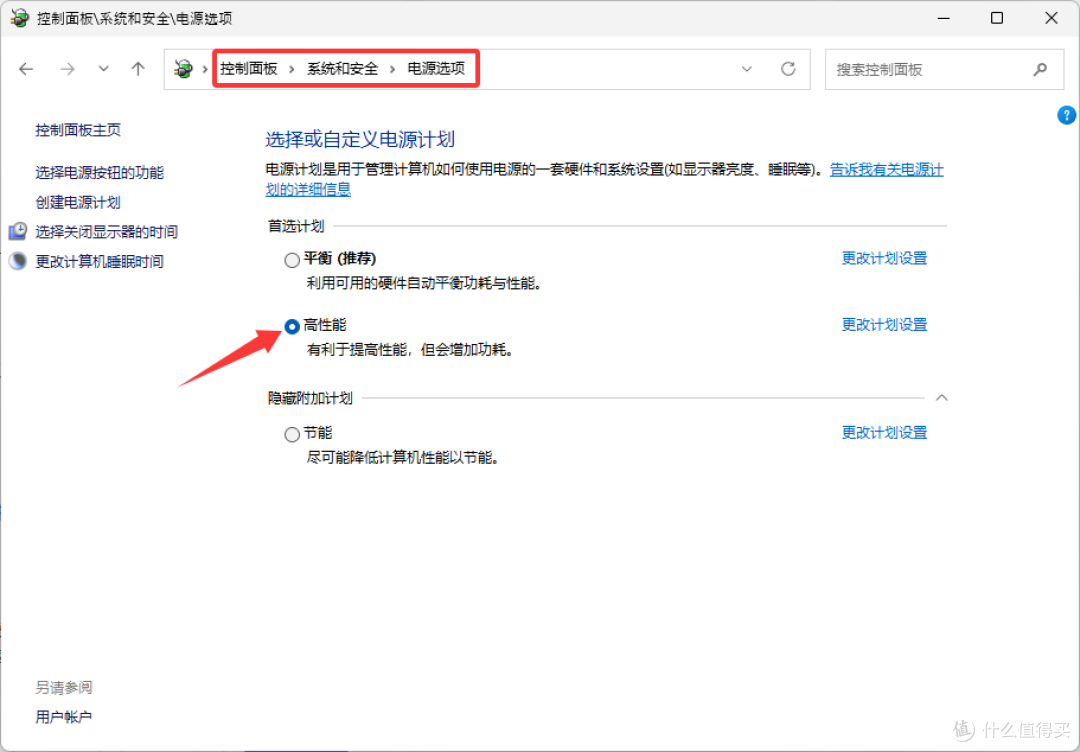Open 选择电源按钮的功能
This screenshot has height=752, width=1080.
click(100, 172)
